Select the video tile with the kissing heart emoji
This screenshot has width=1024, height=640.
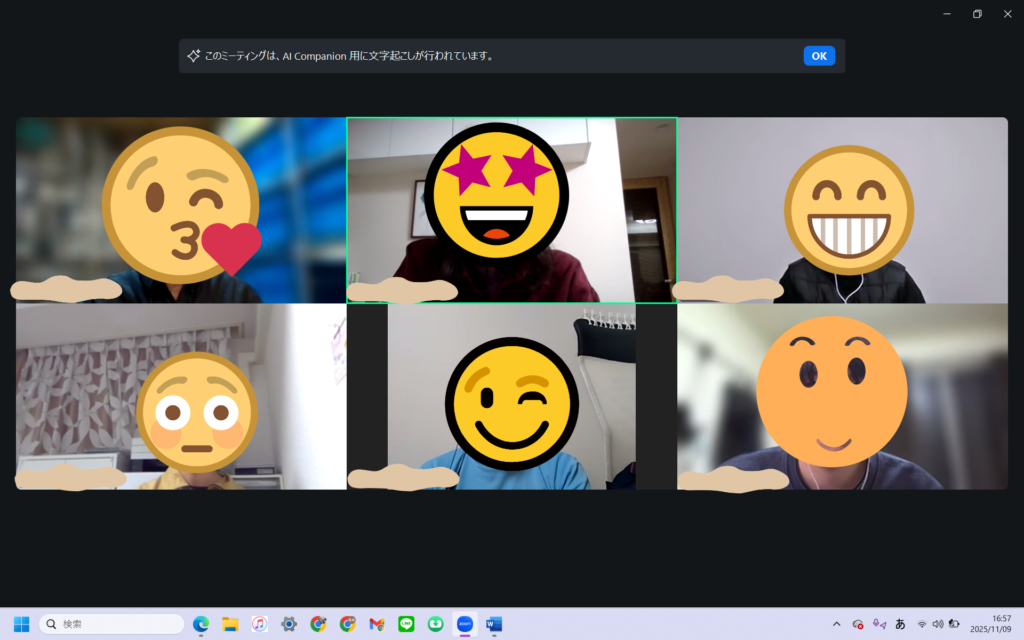[180, 210]
